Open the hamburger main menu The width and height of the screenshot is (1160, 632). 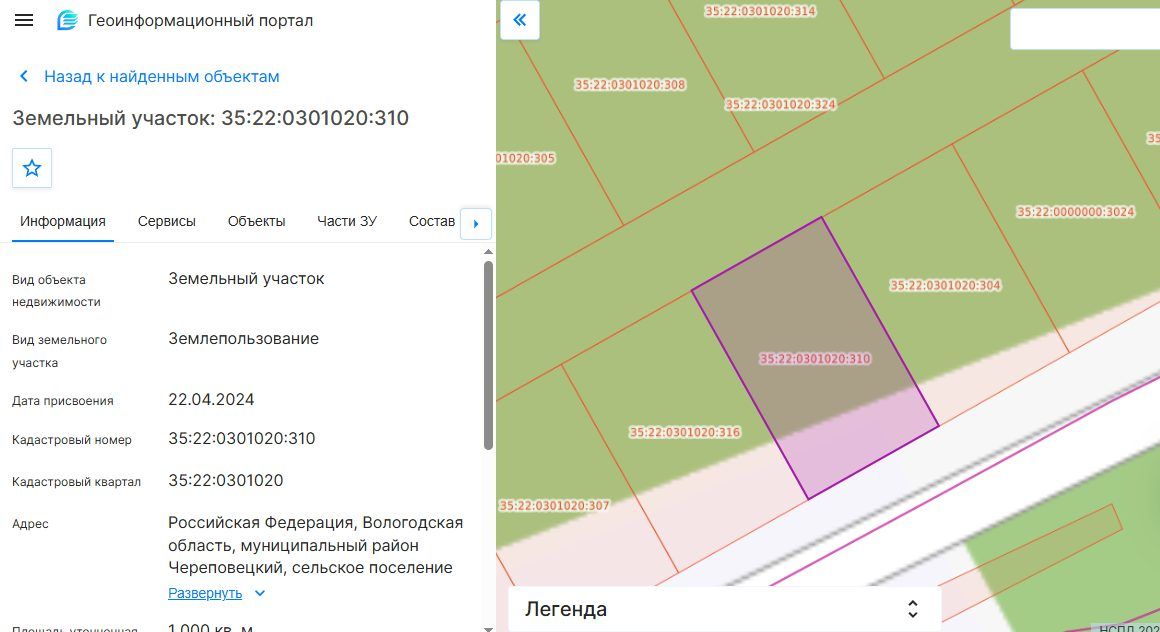click(x=24, y=20)
